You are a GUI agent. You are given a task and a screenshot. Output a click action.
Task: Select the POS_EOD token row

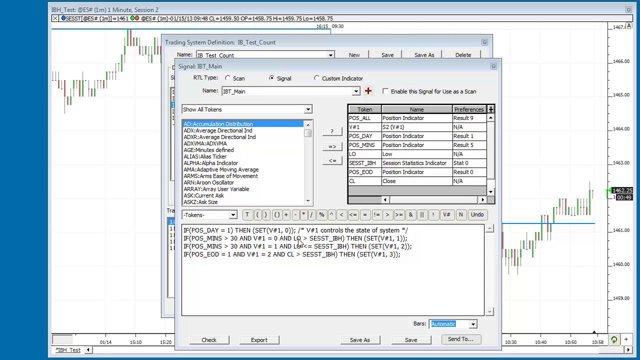click(417, 172)
